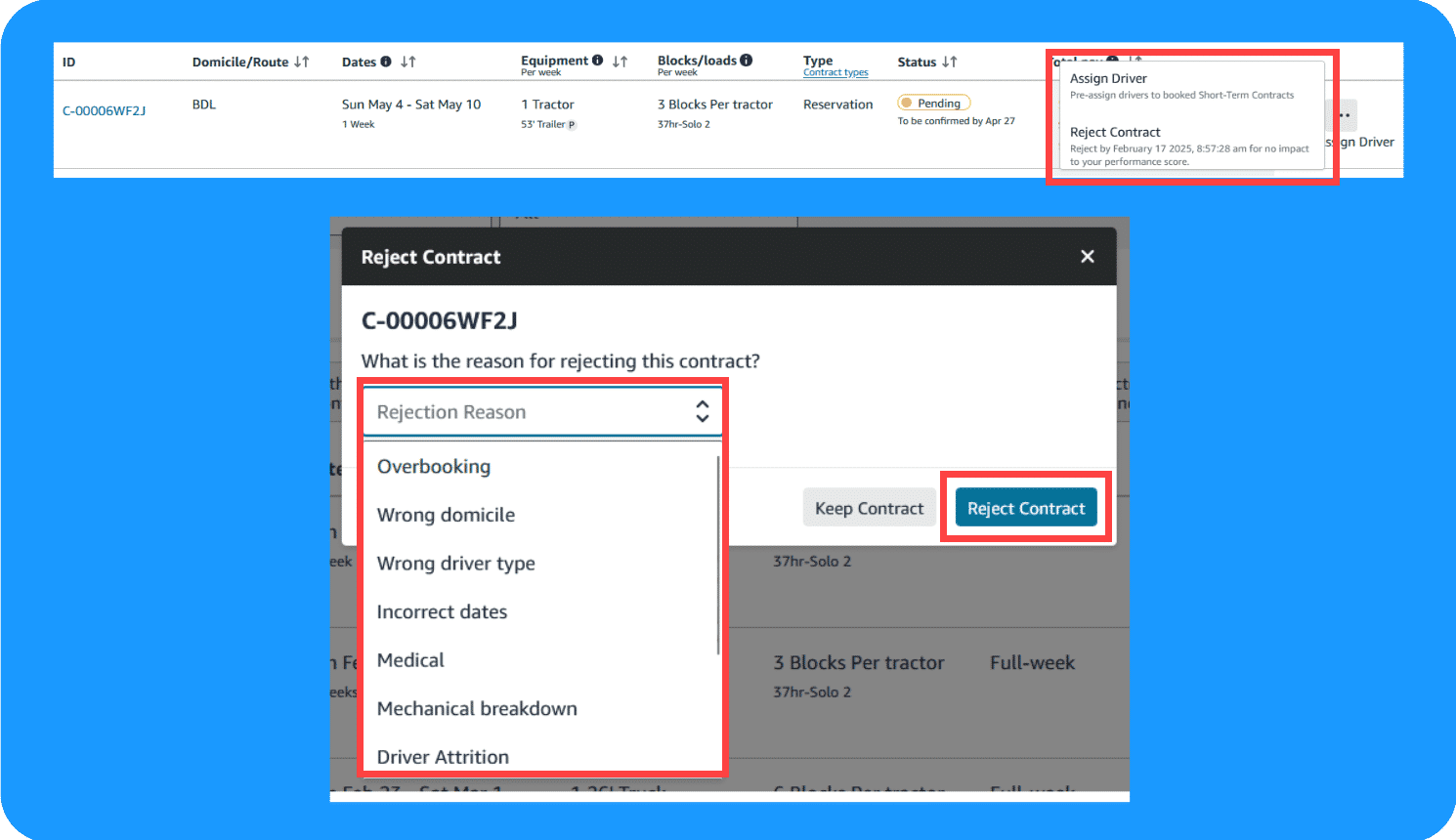The image size is (1456, 840).
Task: Select Assign Driver from the actions menu
Action: [x=1108, y=78]
